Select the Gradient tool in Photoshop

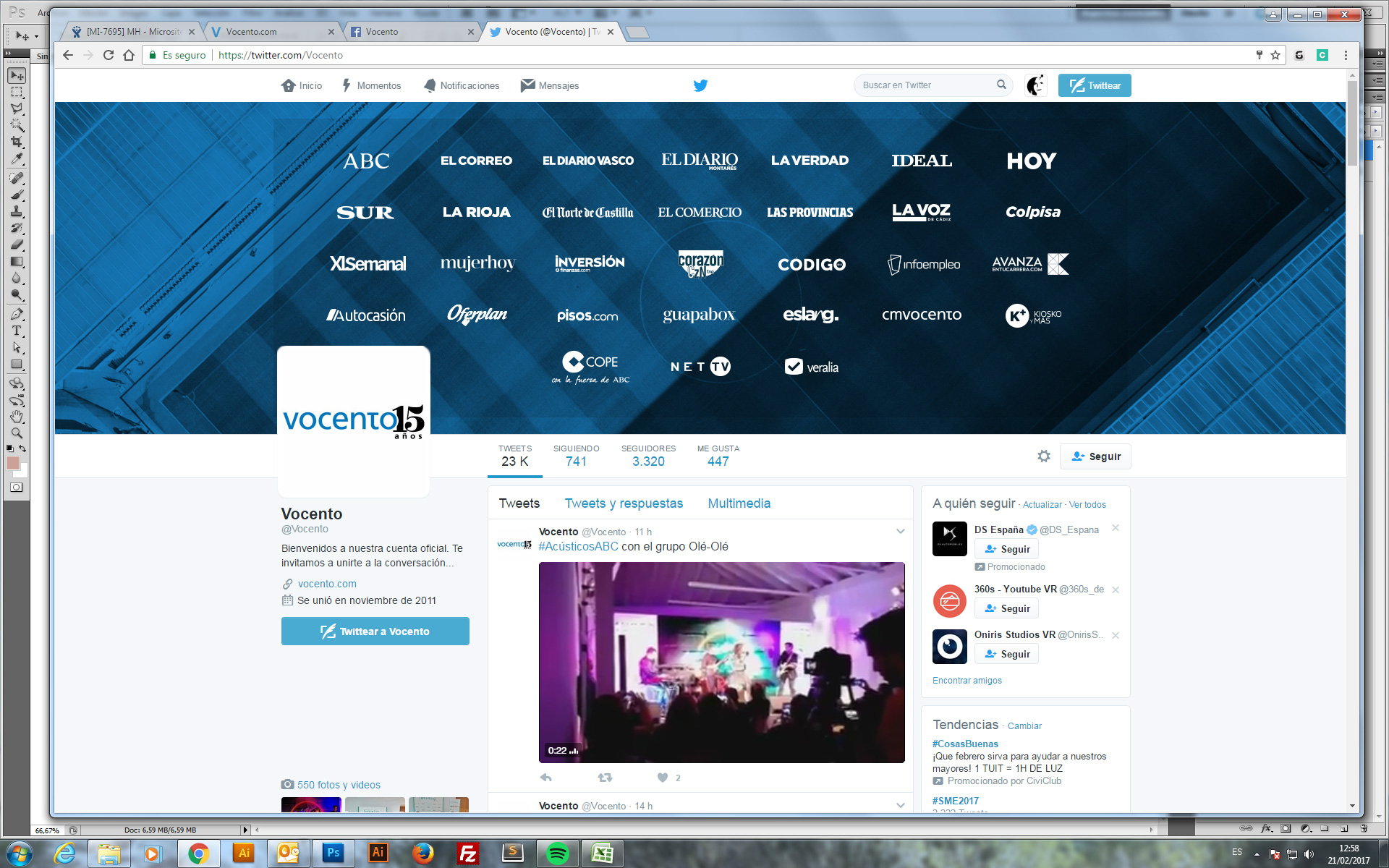tap(17, 261)
